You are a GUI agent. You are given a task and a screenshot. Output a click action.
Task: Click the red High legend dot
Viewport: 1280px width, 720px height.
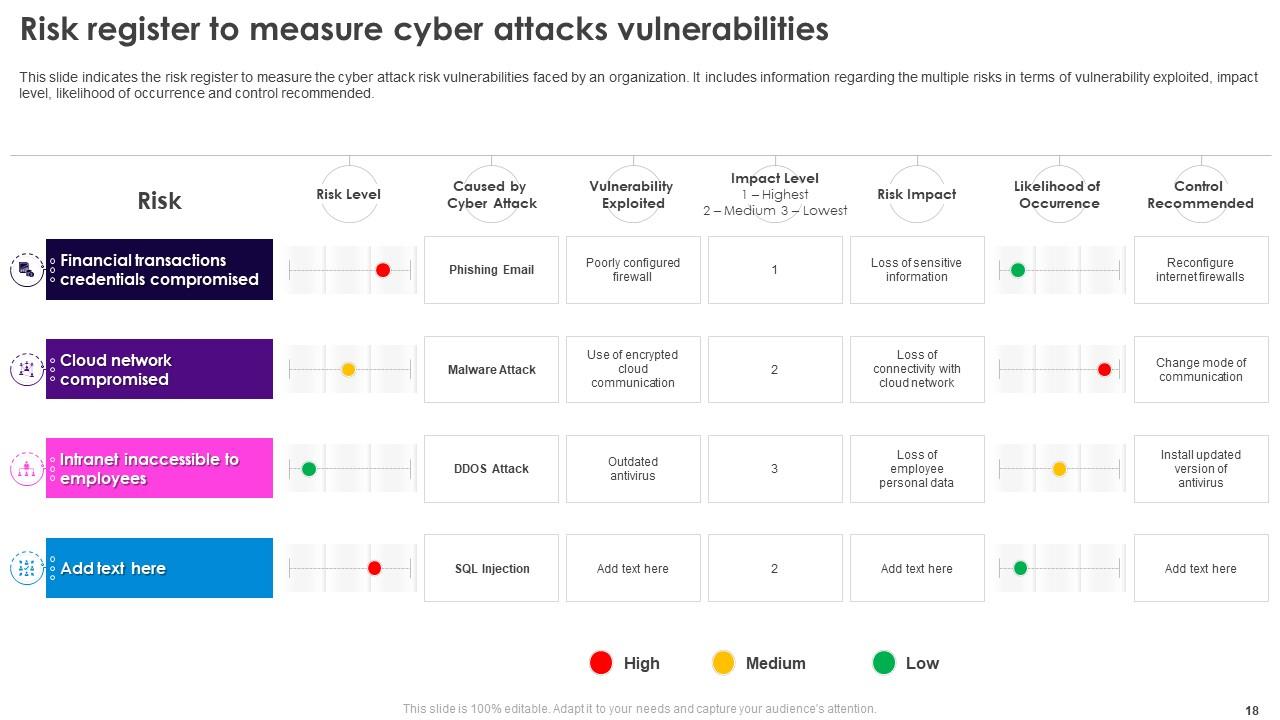(601, 663)
